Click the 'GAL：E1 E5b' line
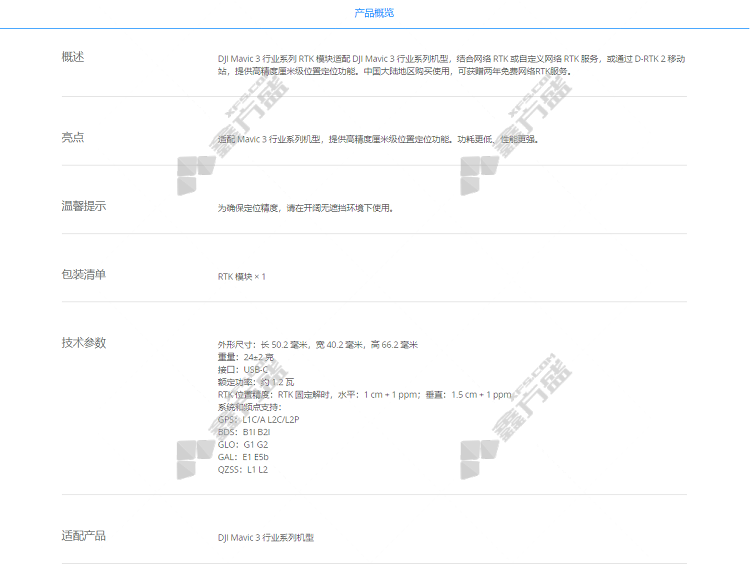This screenshot has height=565, width=750. [243, 457]
